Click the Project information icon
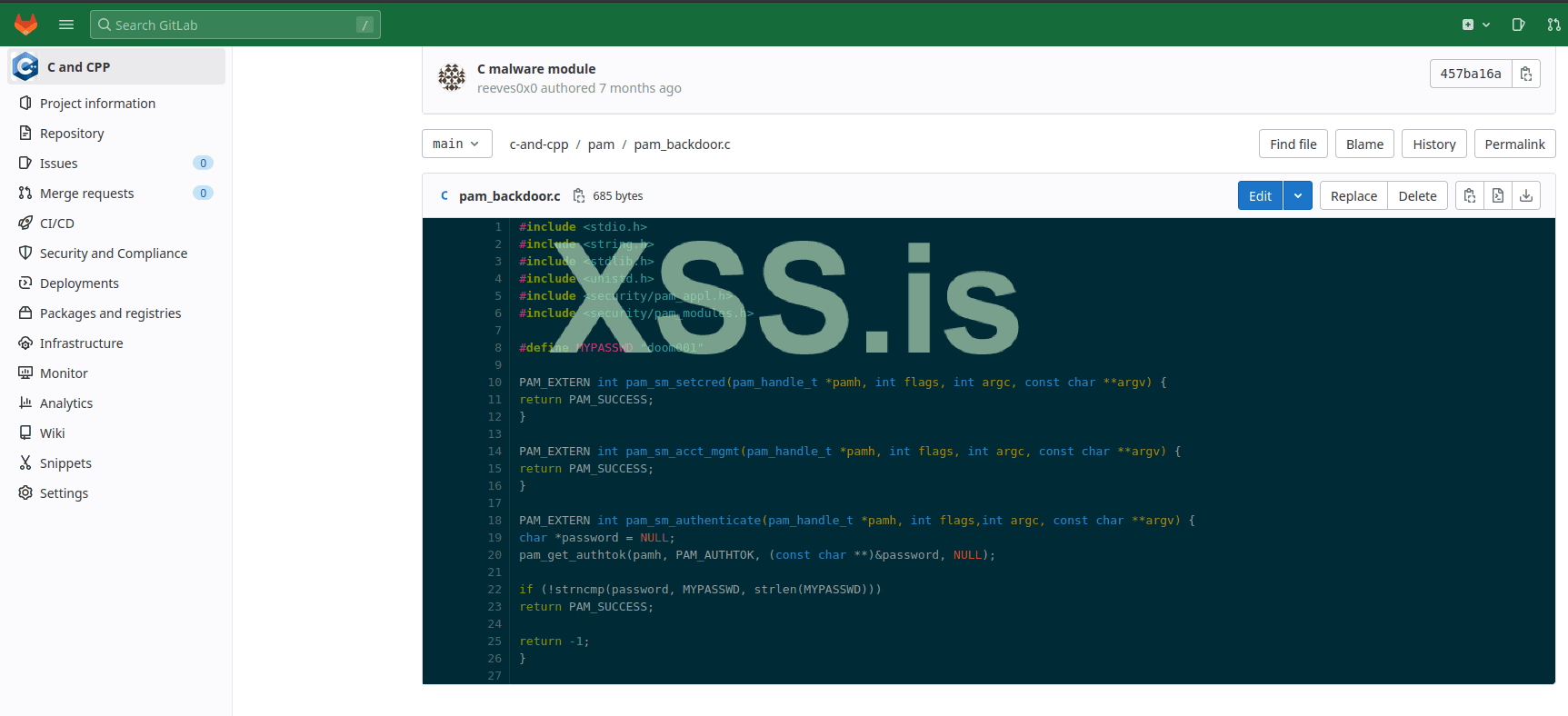The height and width of the screenshot is (716, 1568). click(x=25, y=103)
